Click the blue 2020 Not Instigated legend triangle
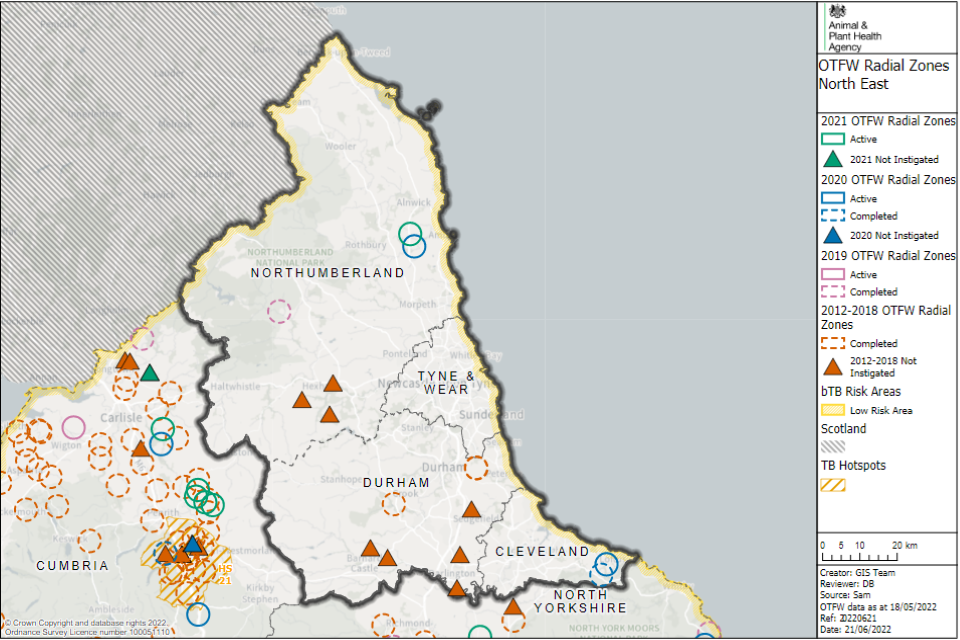 pos(832,235)
